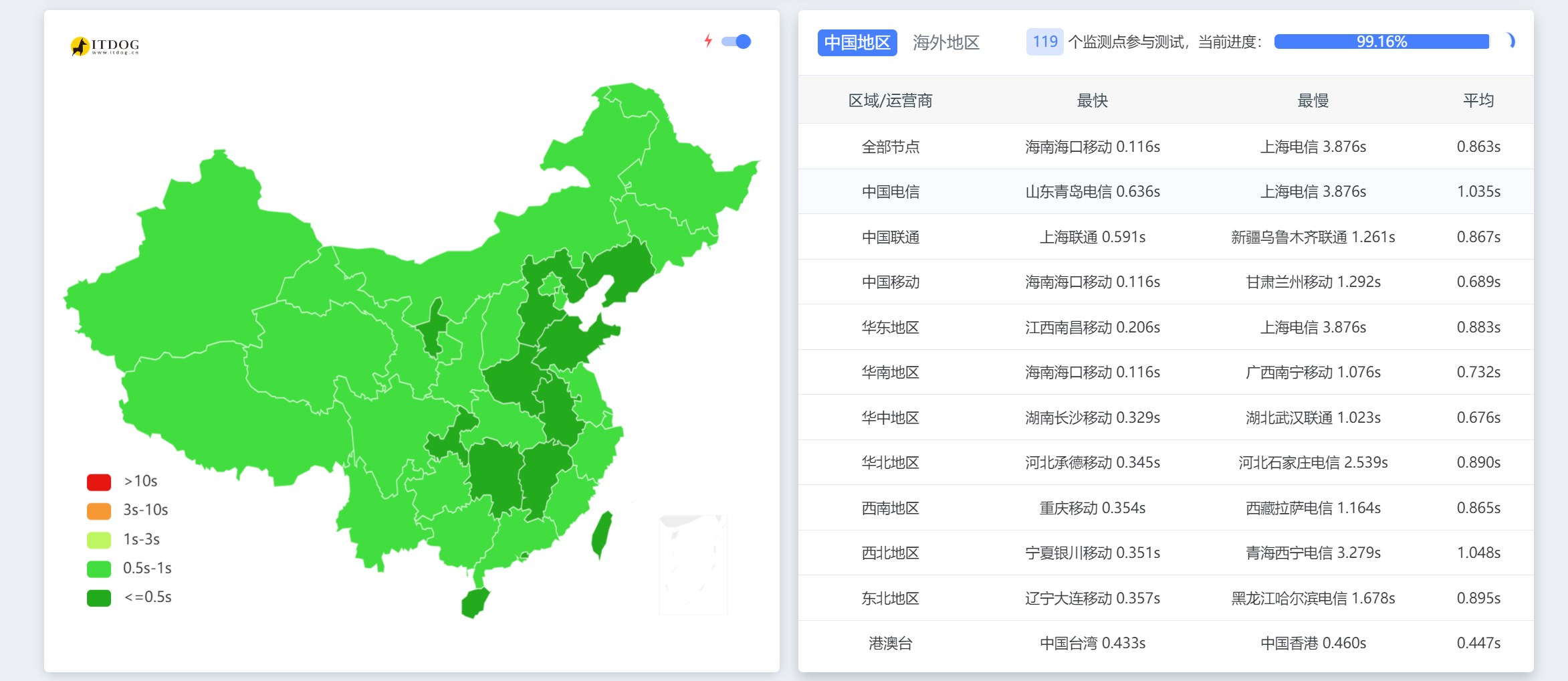The height and width of the screenshot is (681, 1568).
Task: Click the 0.5s-1s legend swatch
Action: [99, 569]
